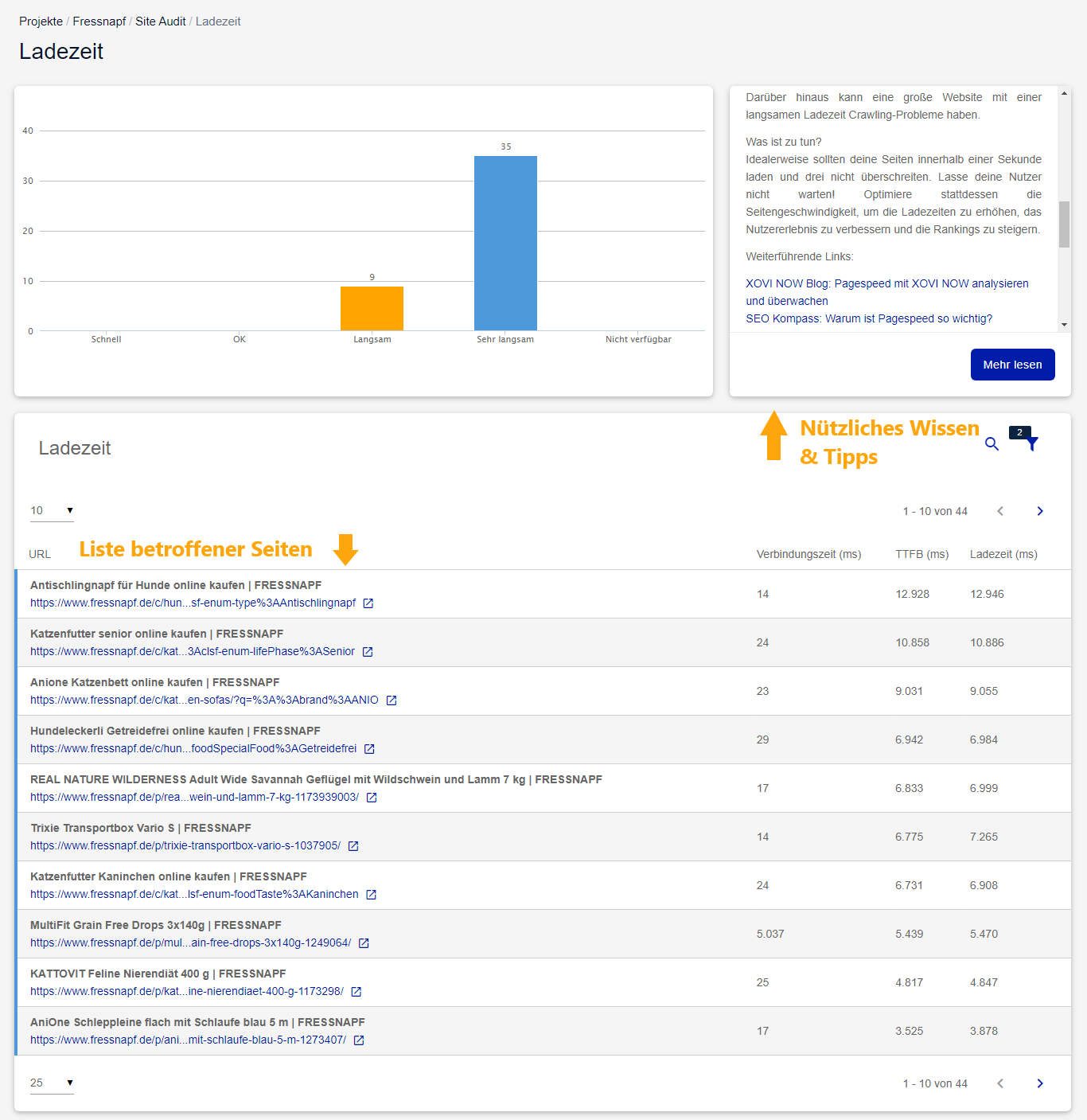1087x1120 pixels.
Task: Click OK label on chart axis
Action: pos(240,339)
